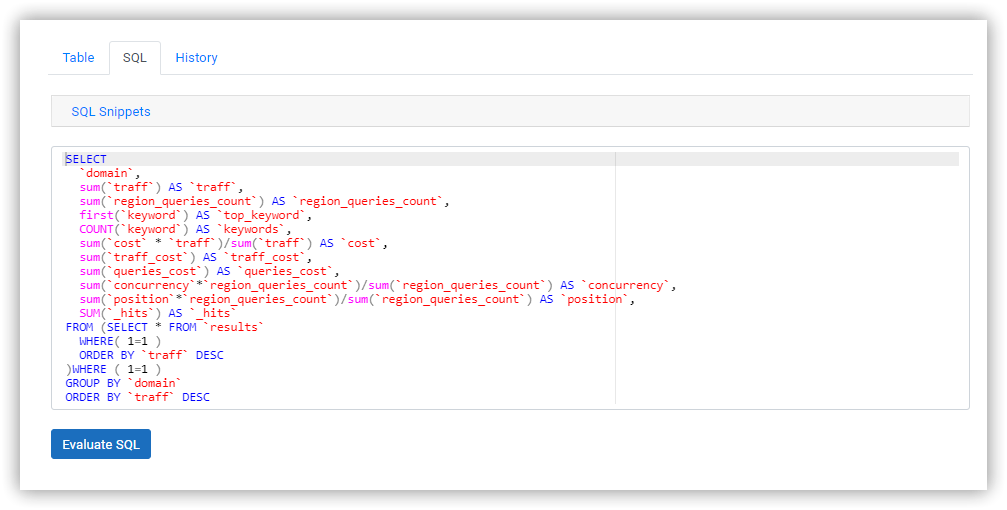Screen dimensions: 1007x510
Task: Click the SUM(`_hits`) line
Action: click(x=158, y=313)
